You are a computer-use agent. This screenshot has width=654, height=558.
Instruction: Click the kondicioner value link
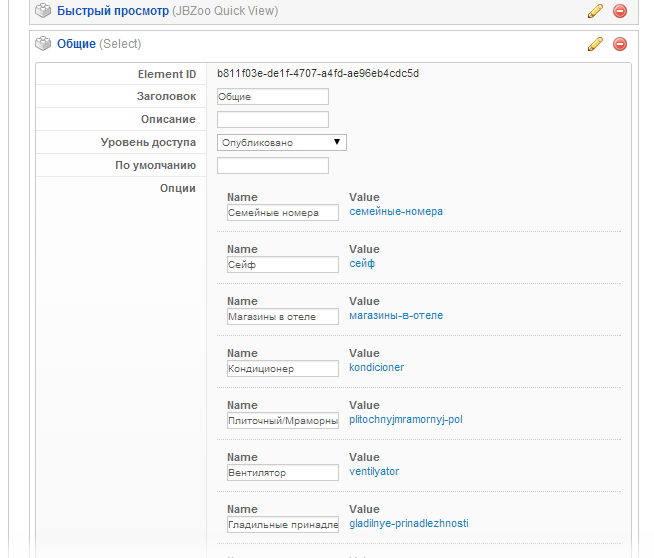pyautogui.click(x=376, y=368)
